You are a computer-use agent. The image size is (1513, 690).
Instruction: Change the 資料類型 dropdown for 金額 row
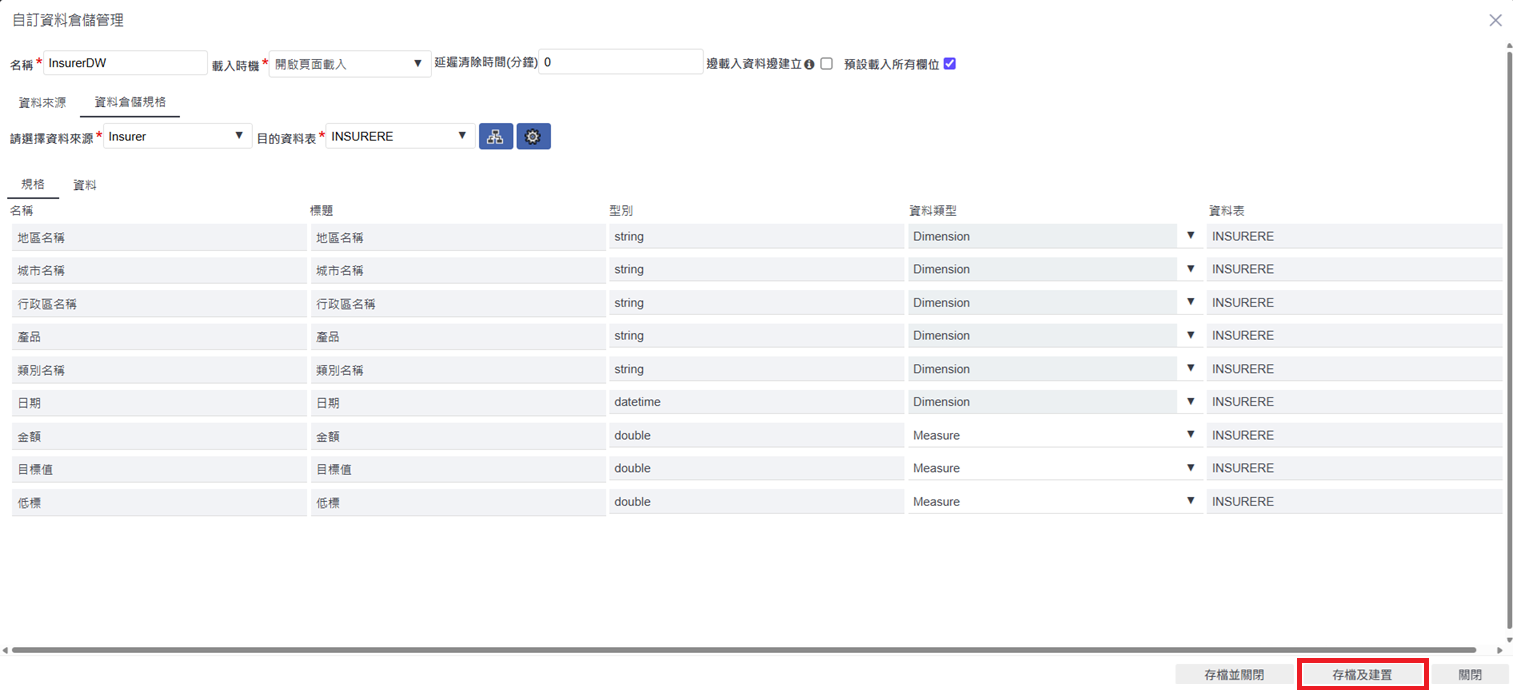1054,435
